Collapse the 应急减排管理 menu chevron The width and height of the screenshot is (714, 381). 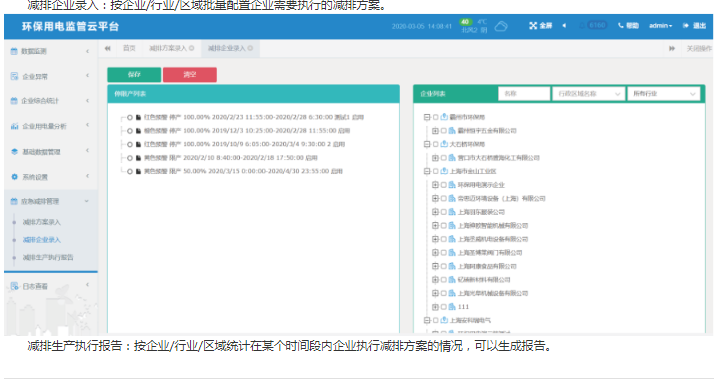(x=87, y=201)
